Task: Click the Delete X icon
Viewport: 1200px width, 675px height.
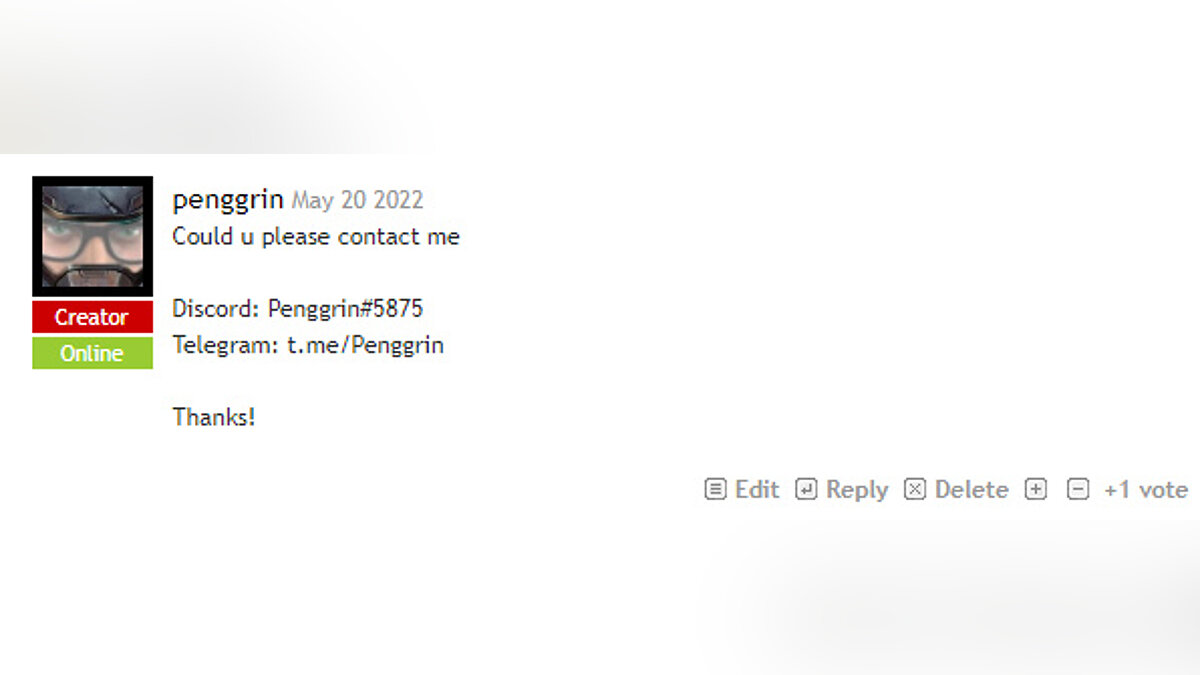Action: pos(915,490)
